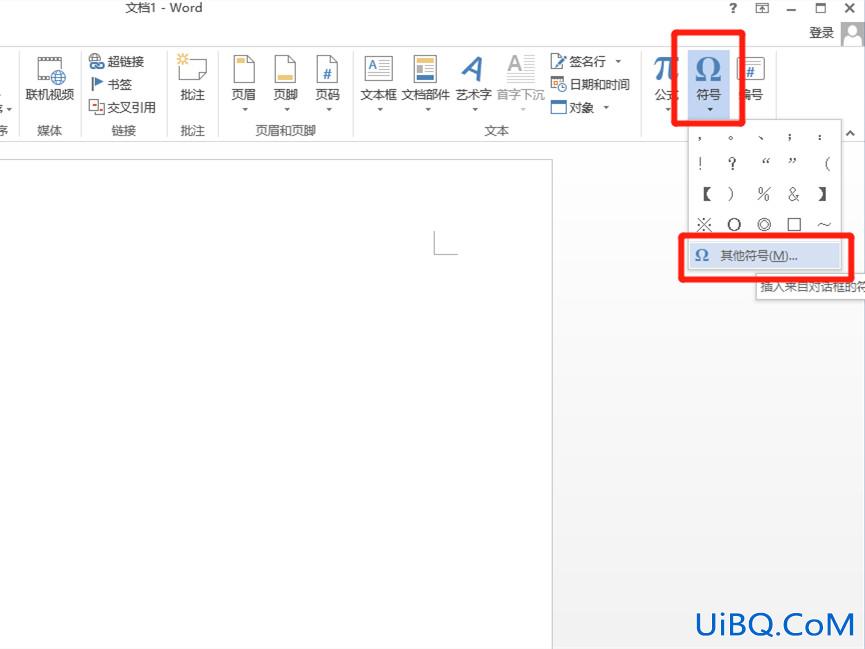Insert the percent sign symbol

click(x=763, y=194)
